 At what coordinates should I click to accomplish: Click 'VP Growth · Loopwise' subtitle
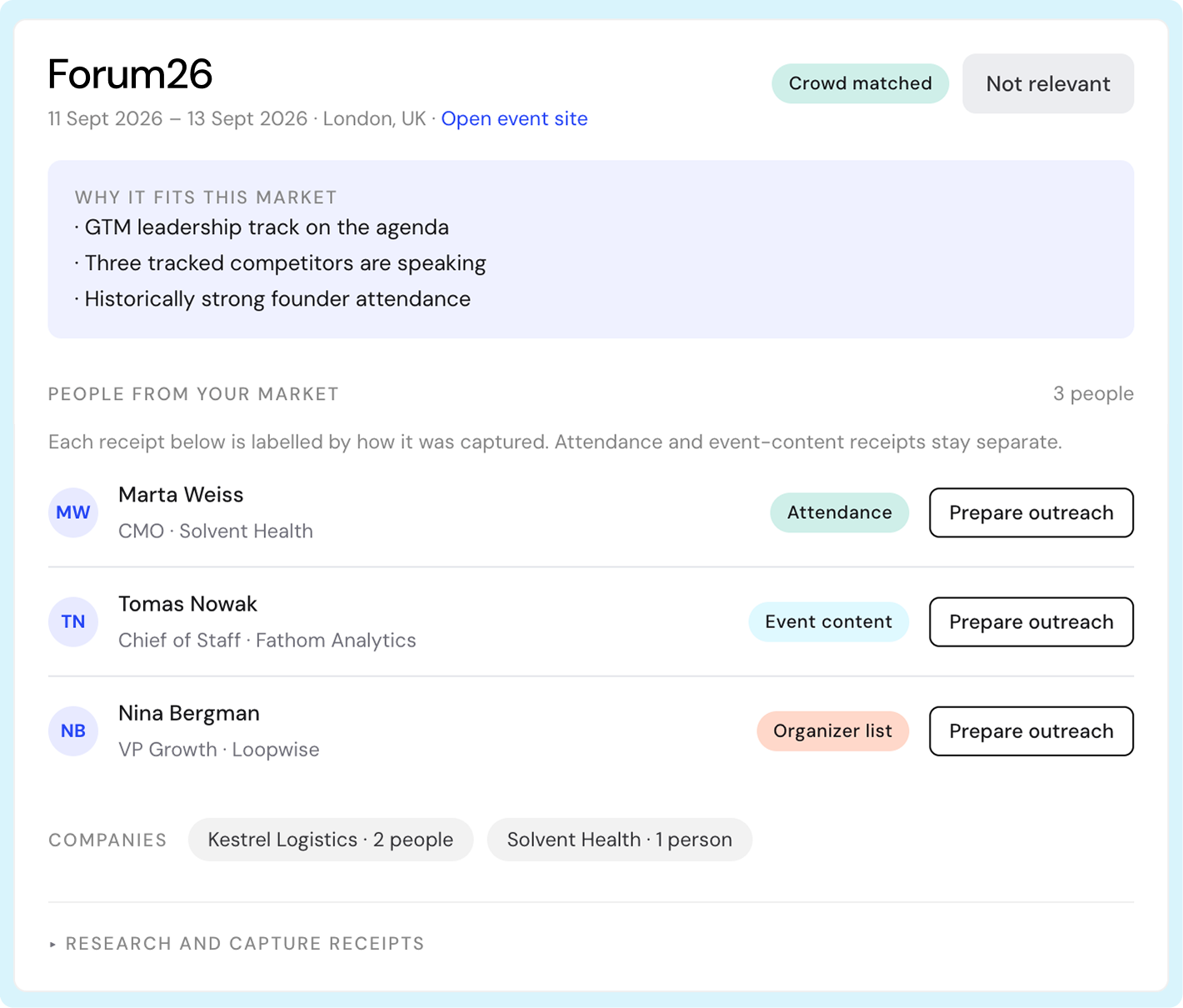tap(219, 750)
